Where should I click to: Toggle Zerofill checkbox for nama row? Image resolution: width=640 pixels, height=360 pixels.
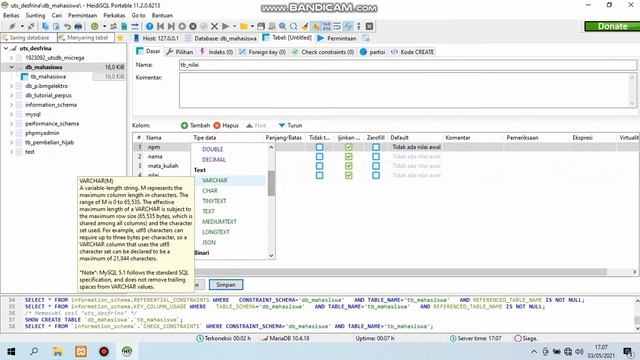376,156
